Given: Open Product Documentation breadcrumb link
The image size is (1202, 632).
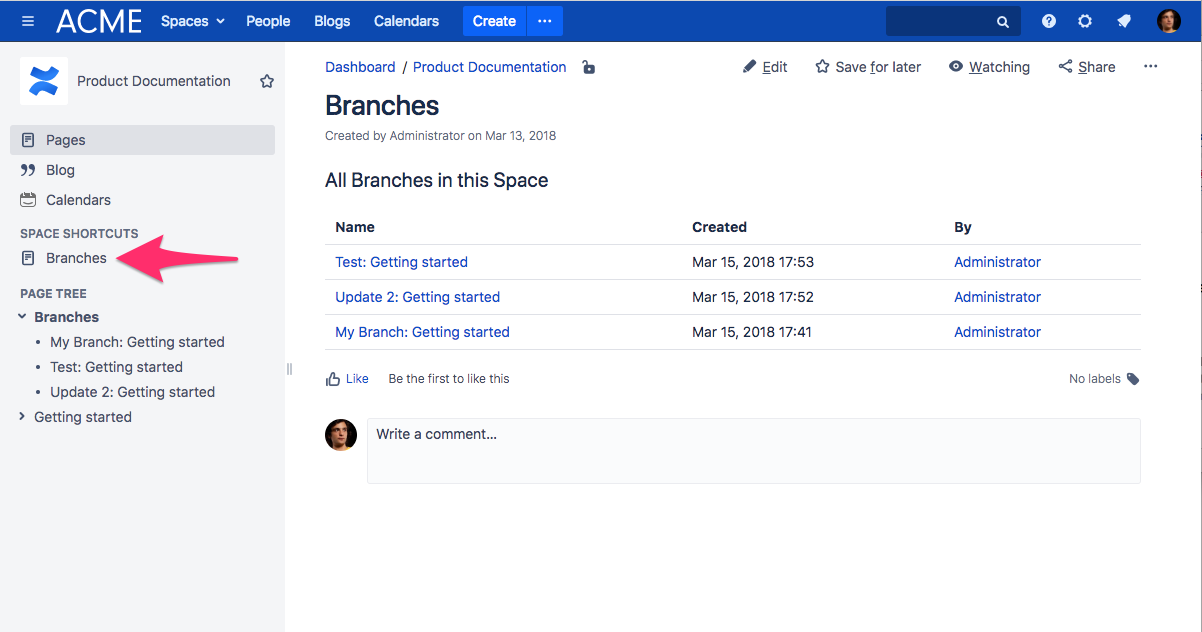Looking at the screenshot, I should click(x=490, y=67).
